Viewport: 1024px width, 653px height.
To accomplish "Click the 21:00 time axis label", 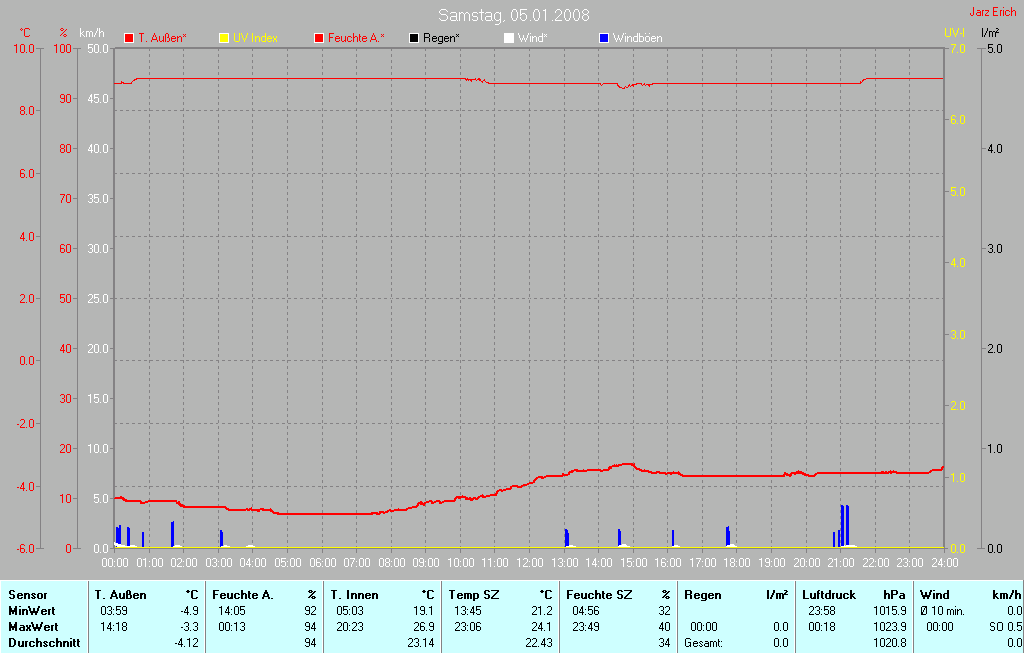I will pyautogui.click(x=841, y=563).
